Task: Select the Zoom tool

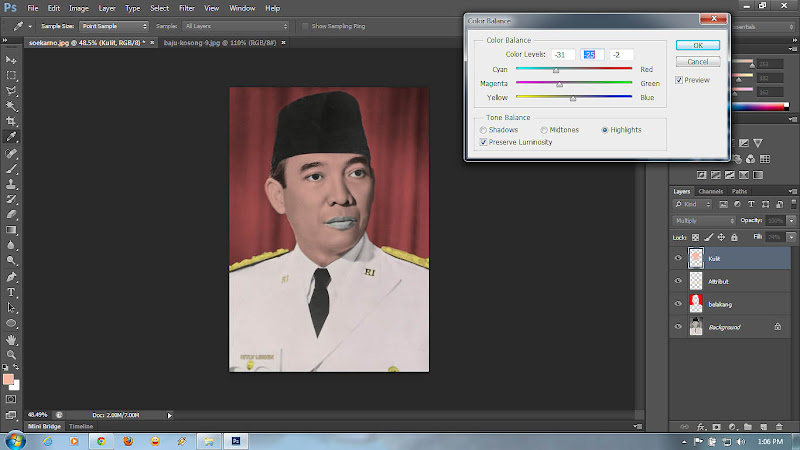Action: (x=11, y=355)
